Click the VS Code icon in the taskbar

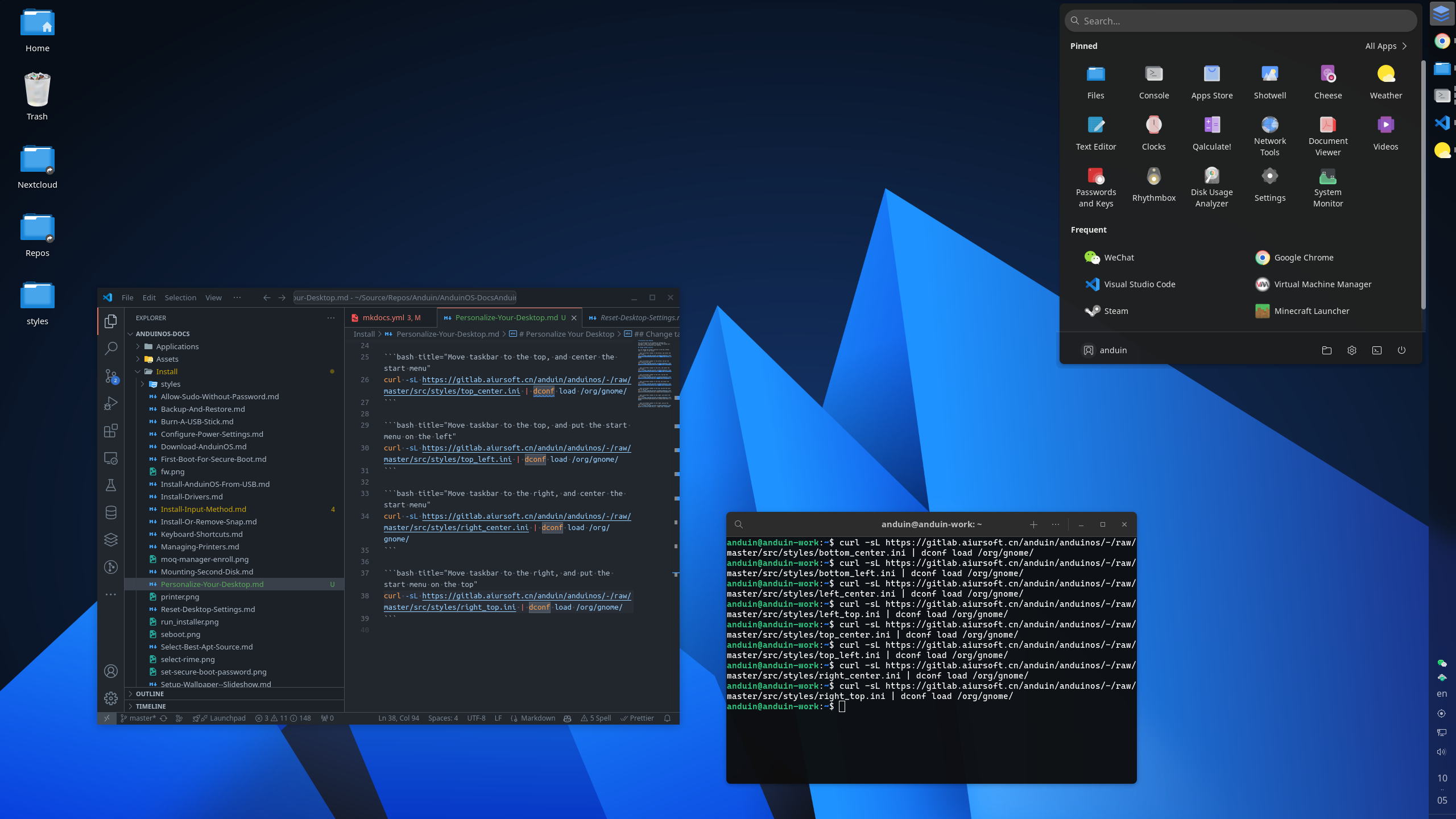coord(1442,122)
